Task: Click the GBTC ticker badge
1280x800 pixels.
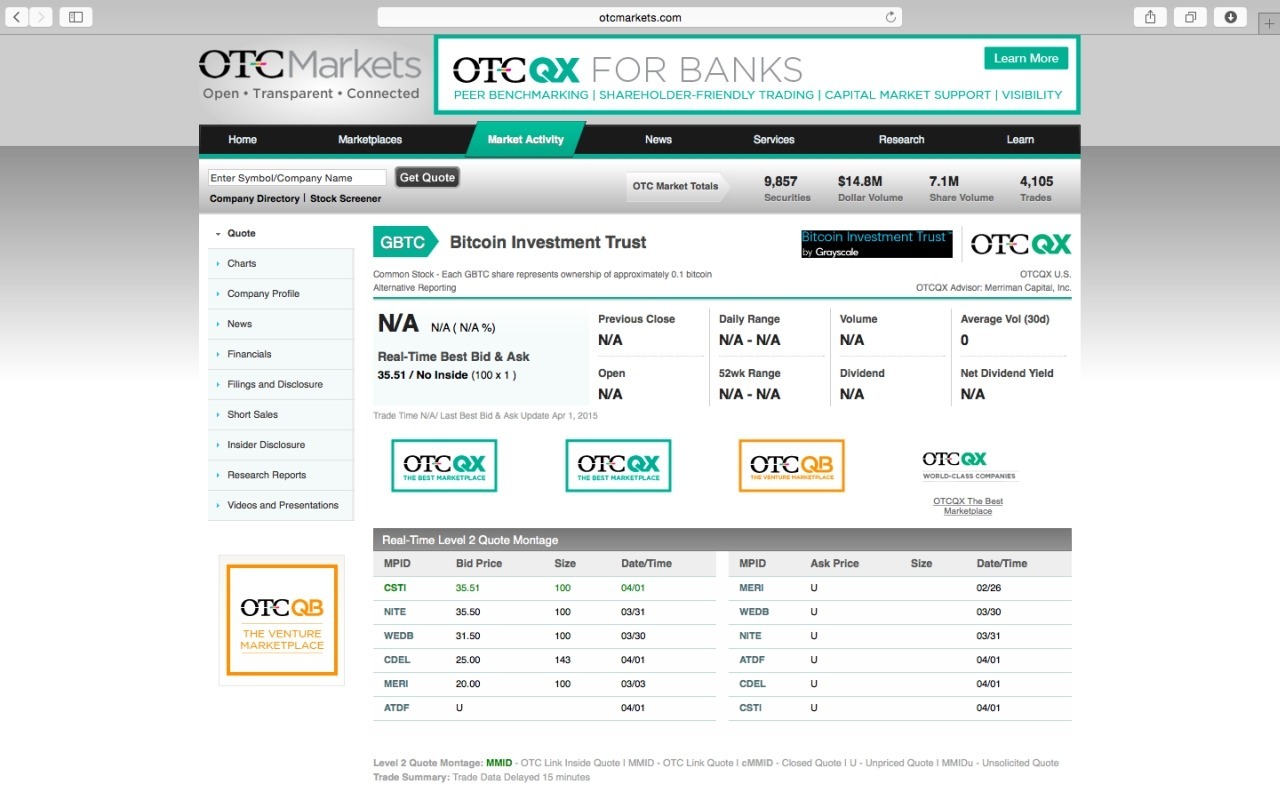Action: click(x=404, y=242)
